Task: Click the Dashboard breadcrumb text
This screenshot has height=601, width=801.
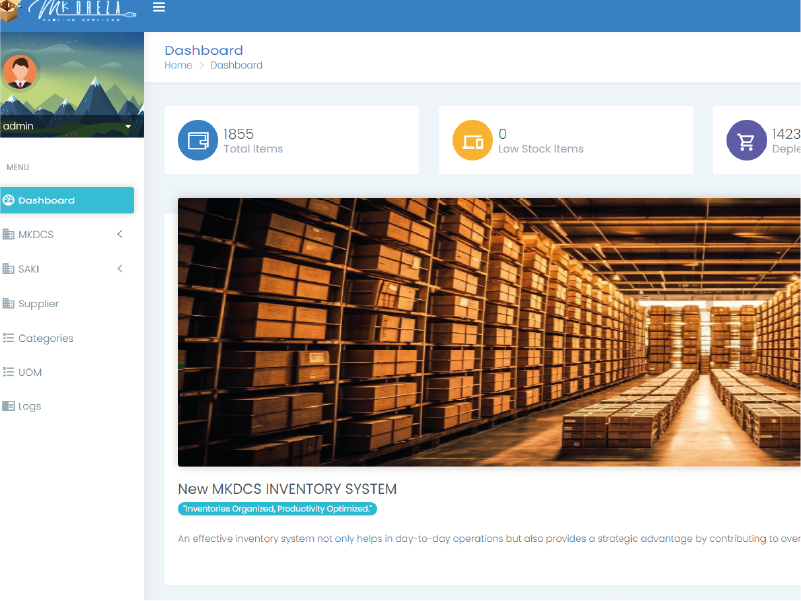Action: tap(237, 65)
